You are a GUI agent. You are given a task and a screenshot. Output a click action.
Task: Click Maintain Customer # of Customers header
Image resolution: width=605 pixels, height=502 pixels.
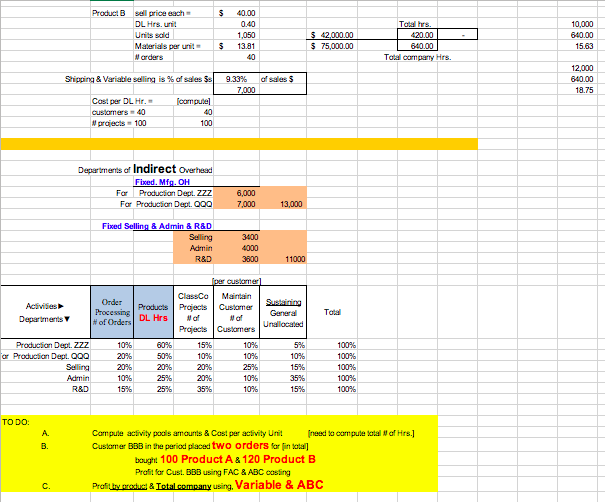pyautogui.click(x=236, y=312)
